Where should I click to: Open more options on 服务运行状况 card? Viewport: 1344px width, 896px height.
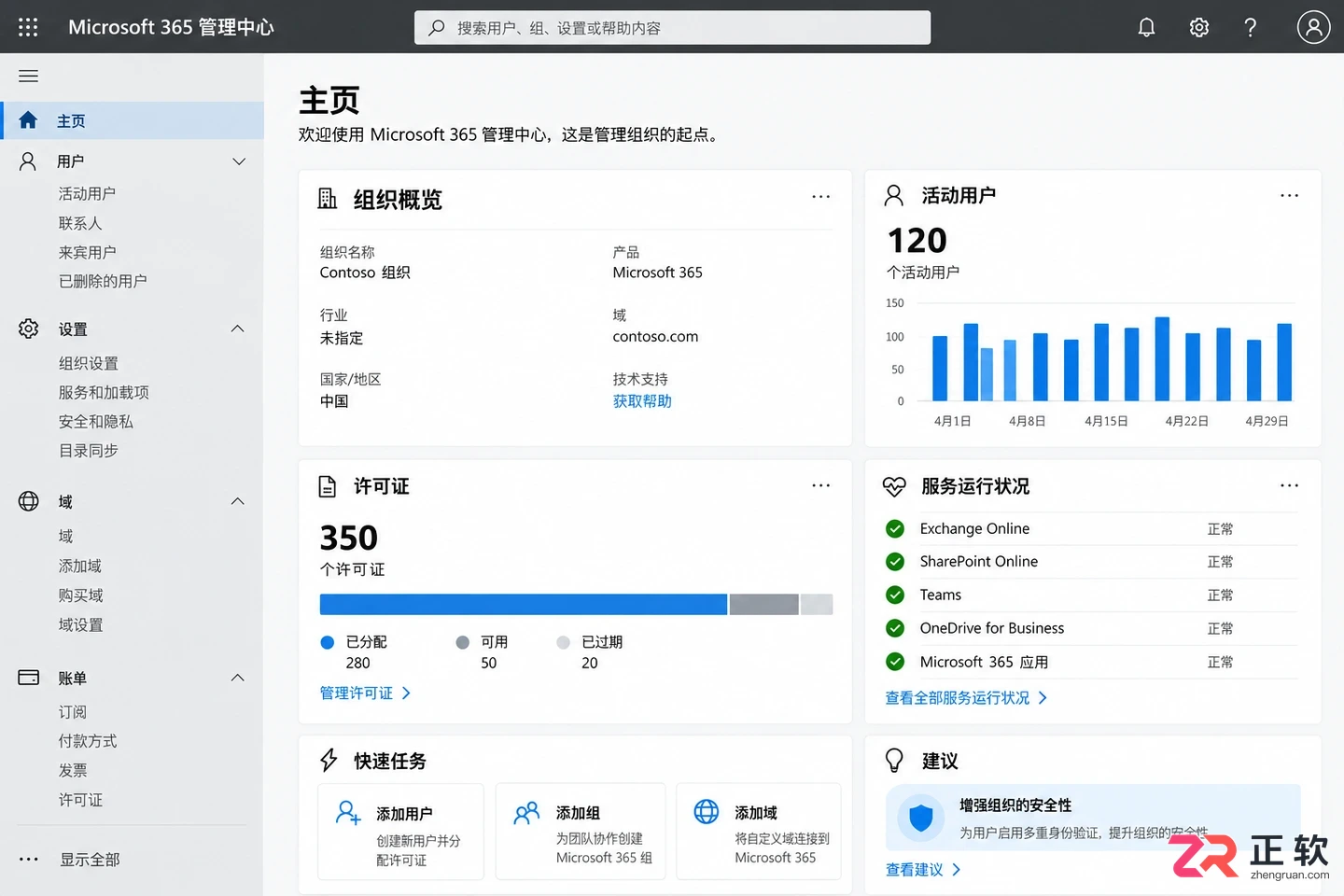pyautogui.click(x=1289, y=485)
